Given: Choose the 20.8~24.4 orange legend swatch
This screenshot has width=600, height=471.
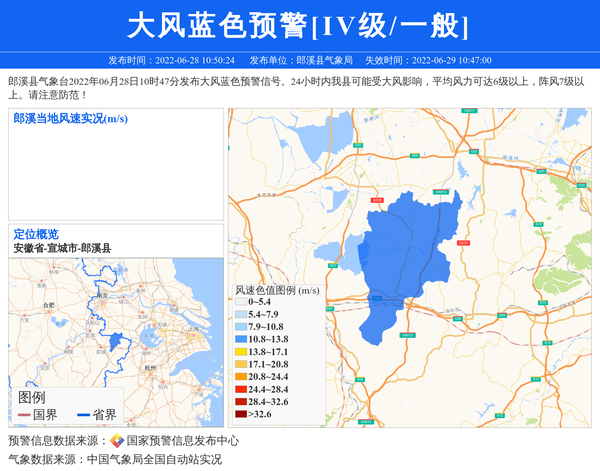Looking at the screenshot, I should [x=241, y=377].
